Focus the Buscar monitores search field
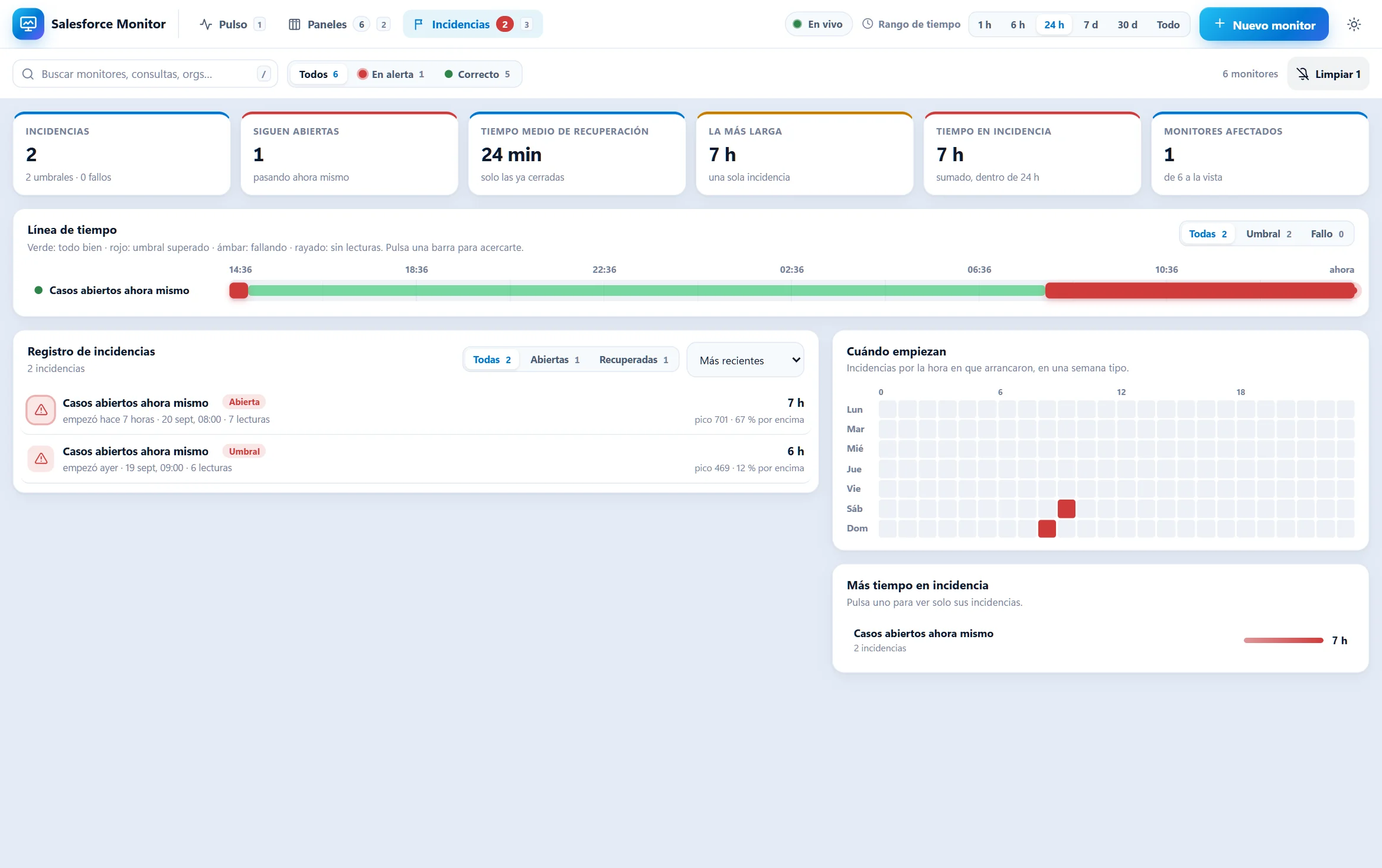The image size is (1382, 868). pos(145,74)
